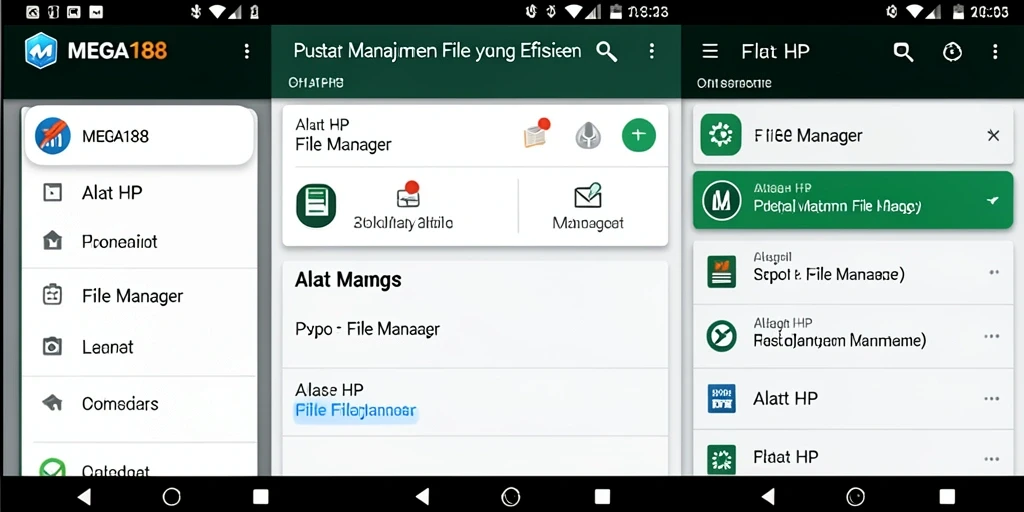Tap the microphone icon in Alat HP card
The width and height of the screenshot is (1024, 512).
588,135
